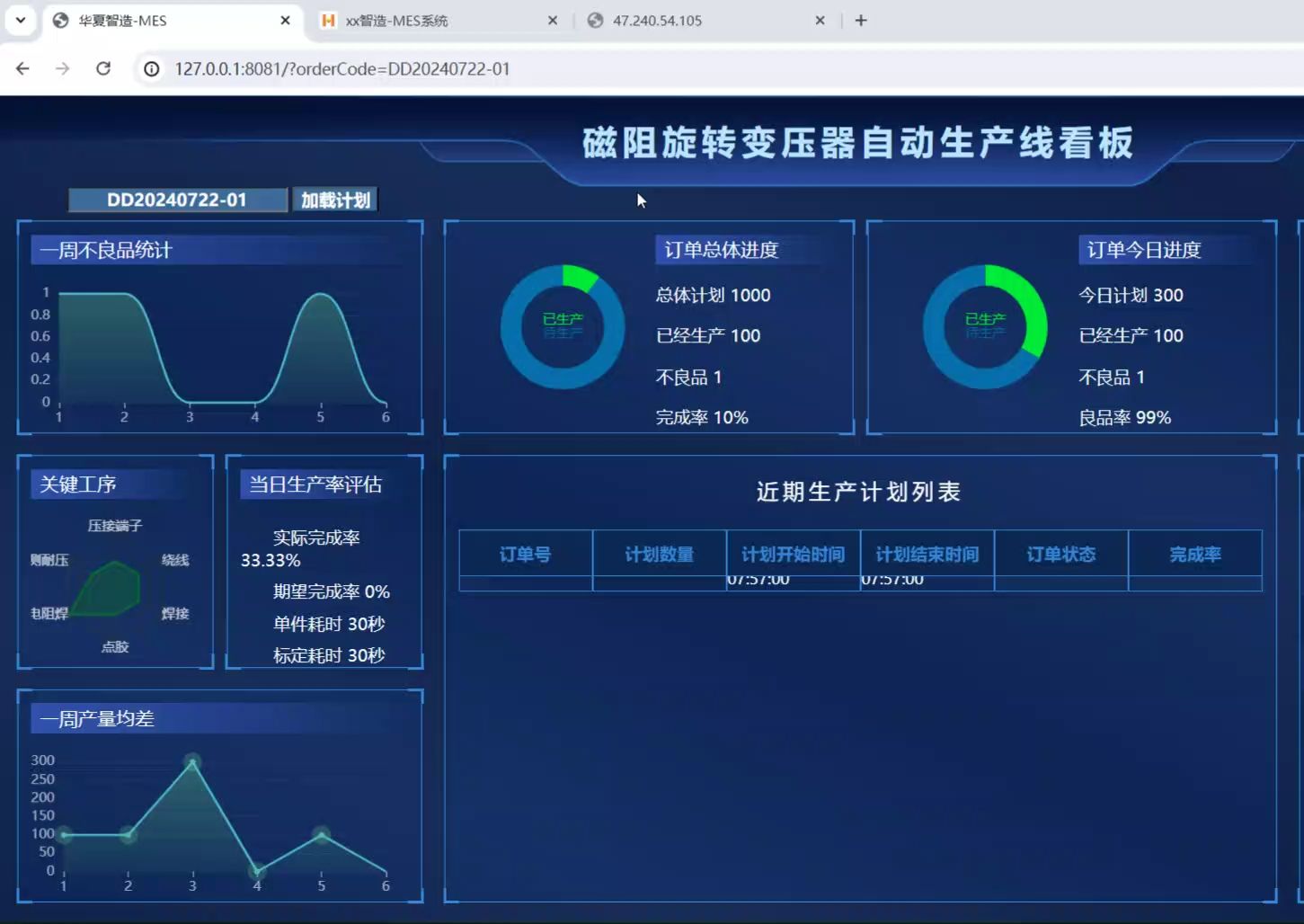Click the 加载计划 button
Screen dimensions: 1304x924
(x=335, y=200)
